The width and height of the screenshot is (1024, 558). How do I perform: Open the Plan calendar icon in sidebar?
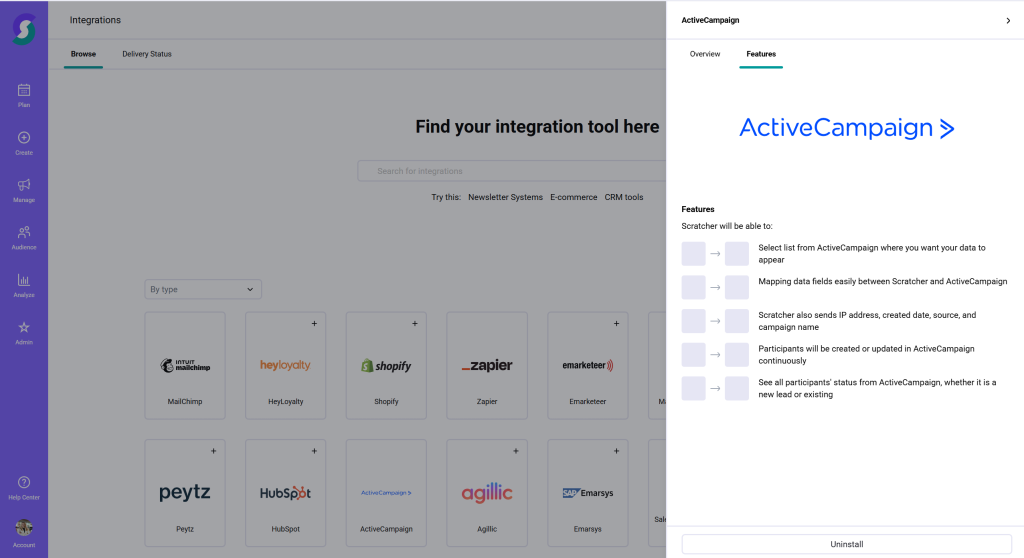point(24,91)
